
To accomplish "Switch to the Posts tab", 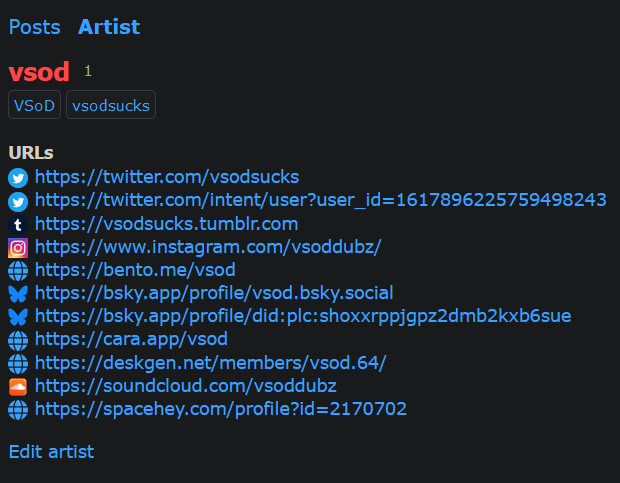I will 34,27.
